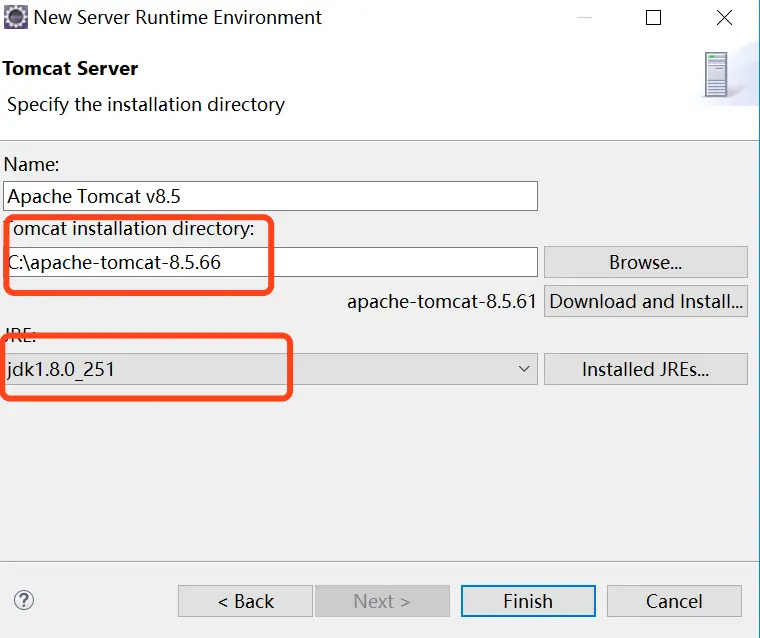Maximize the New Server Runtime Environment dialog
Viewport: 760px width, 638px height.
[x=654, y=18]
